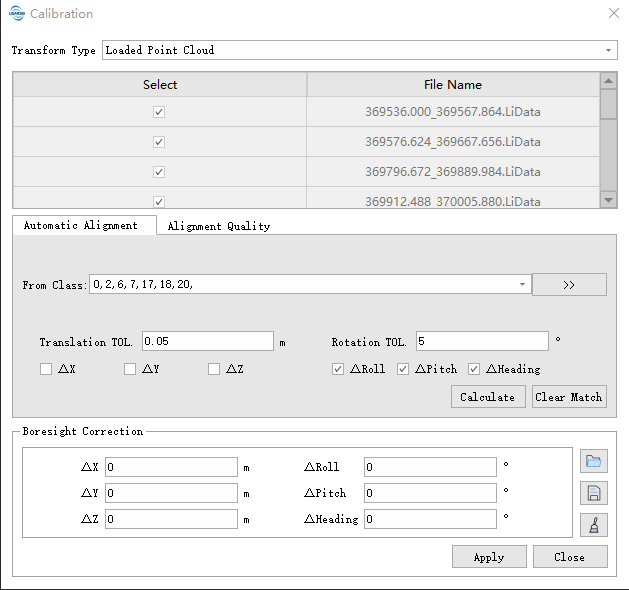Click the save disk icon
The image size is (629, 590).
coord(593,493)
